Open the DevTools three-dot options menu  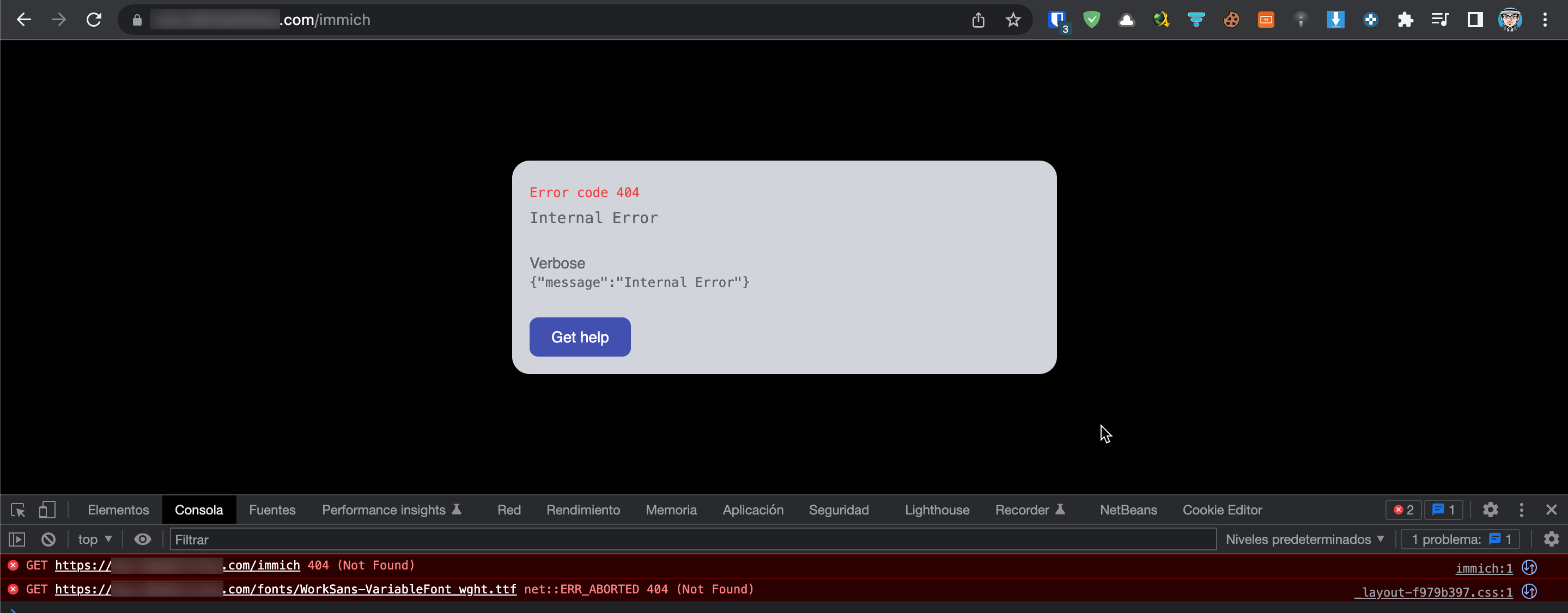click(x=1521, y=510)
